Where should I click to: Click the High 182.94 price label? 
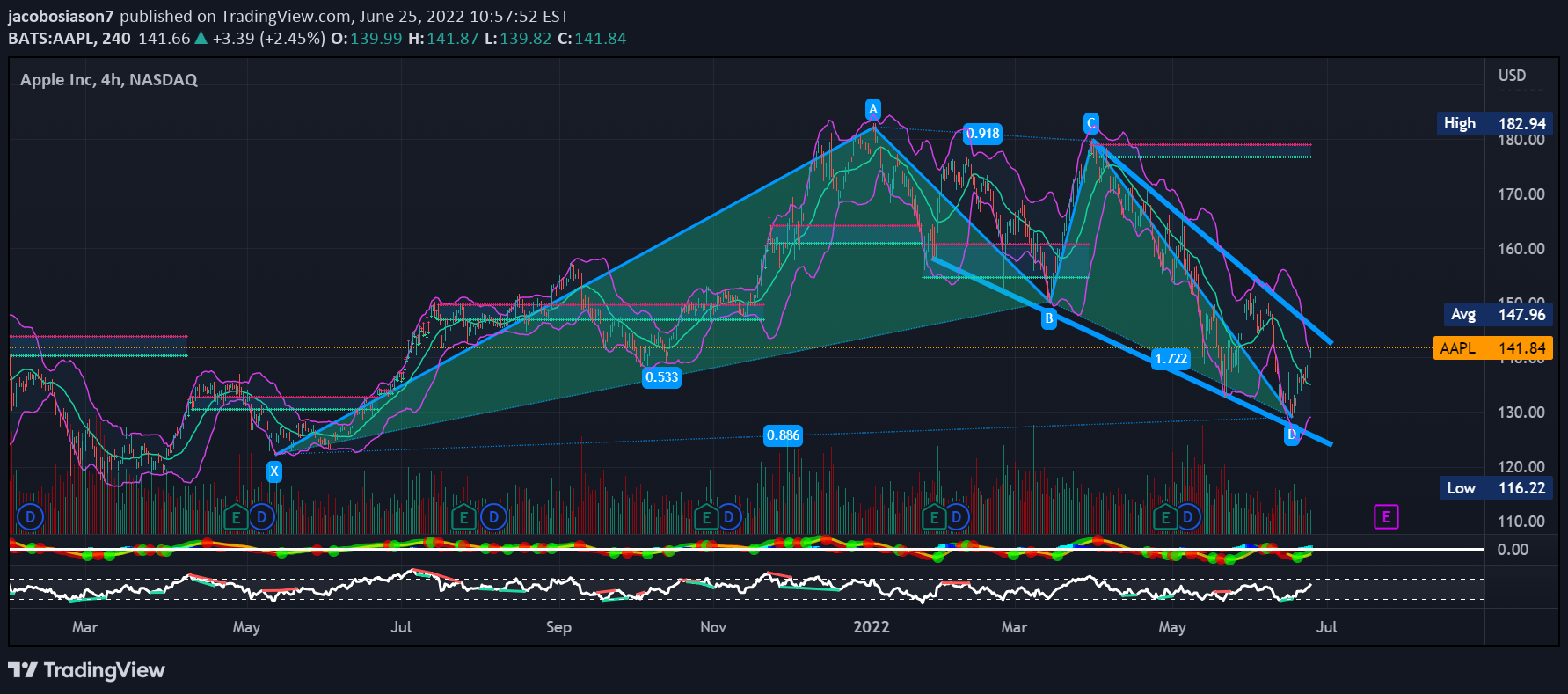[1495, 124]
